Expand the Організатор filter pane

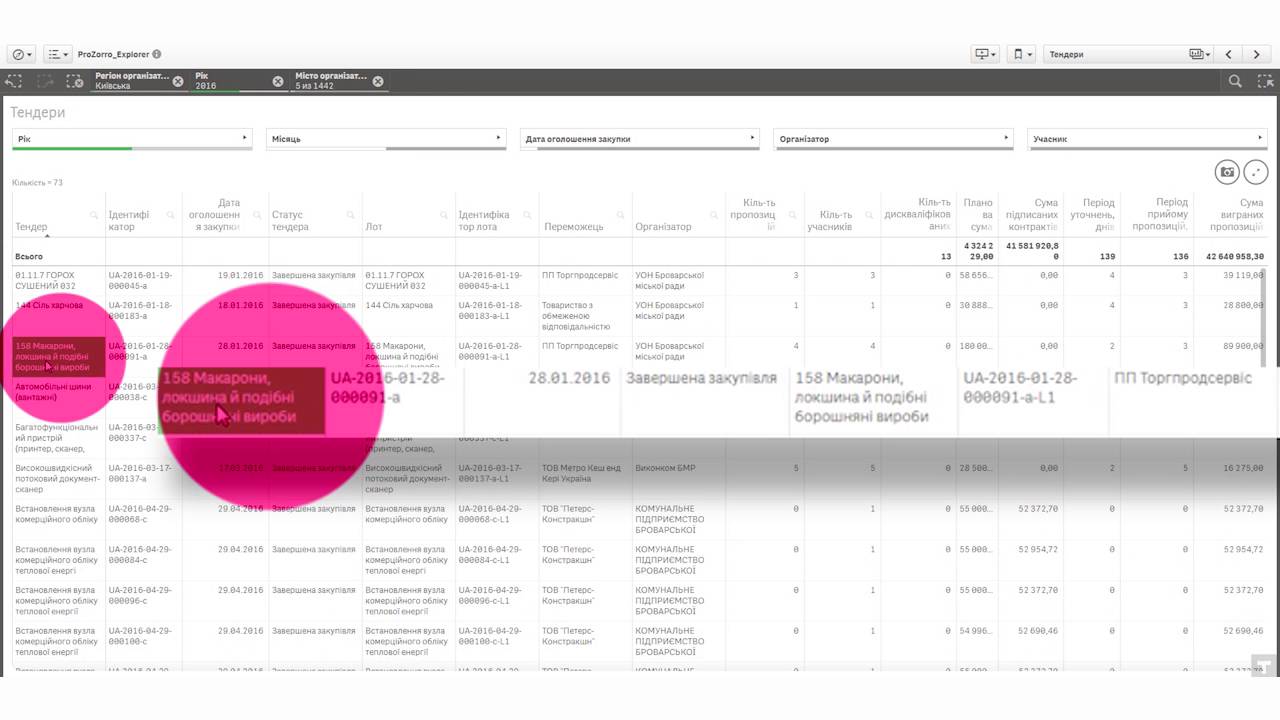coord(894,139)
